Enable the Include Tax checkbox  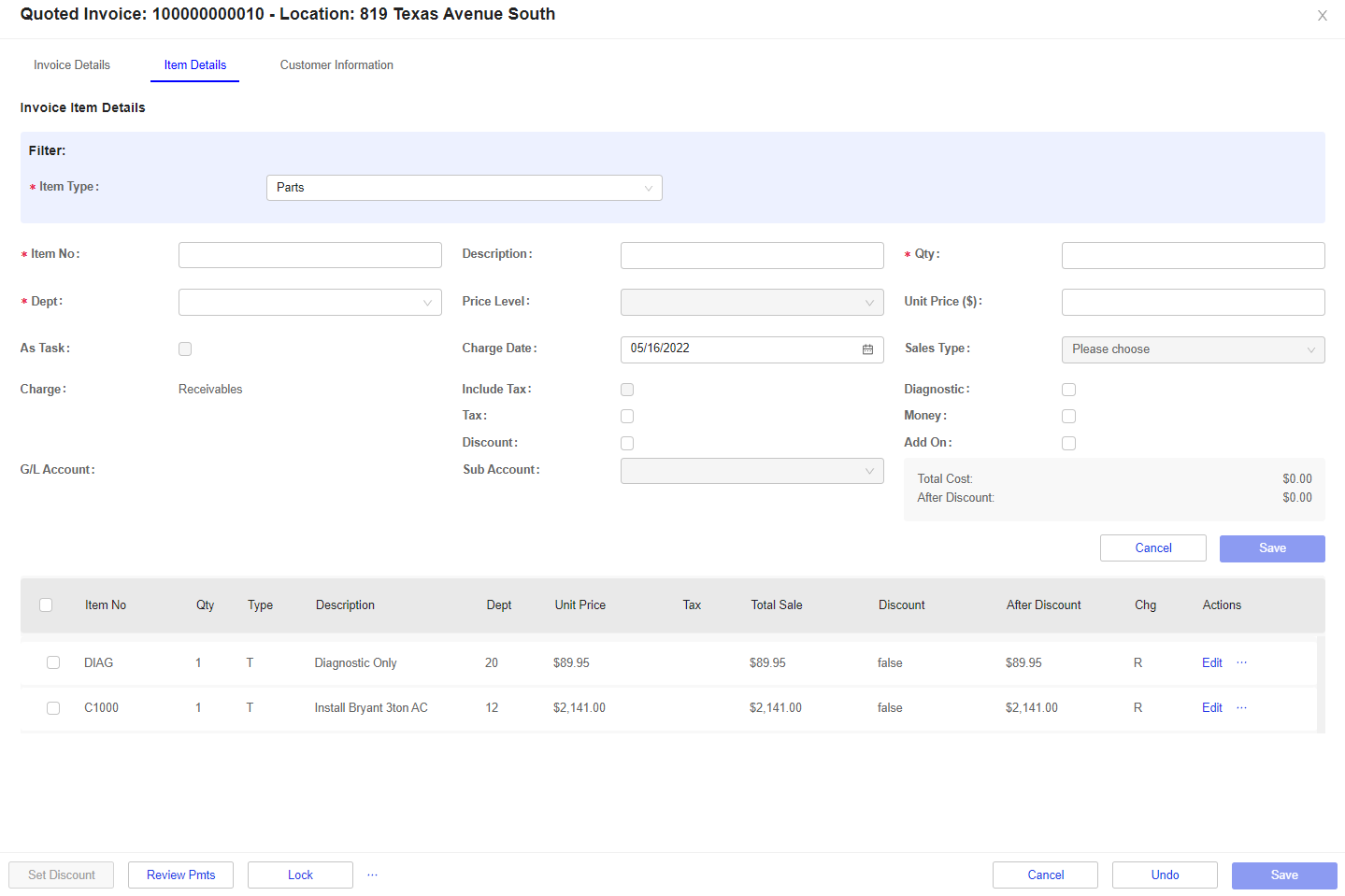tap(627, 390)
